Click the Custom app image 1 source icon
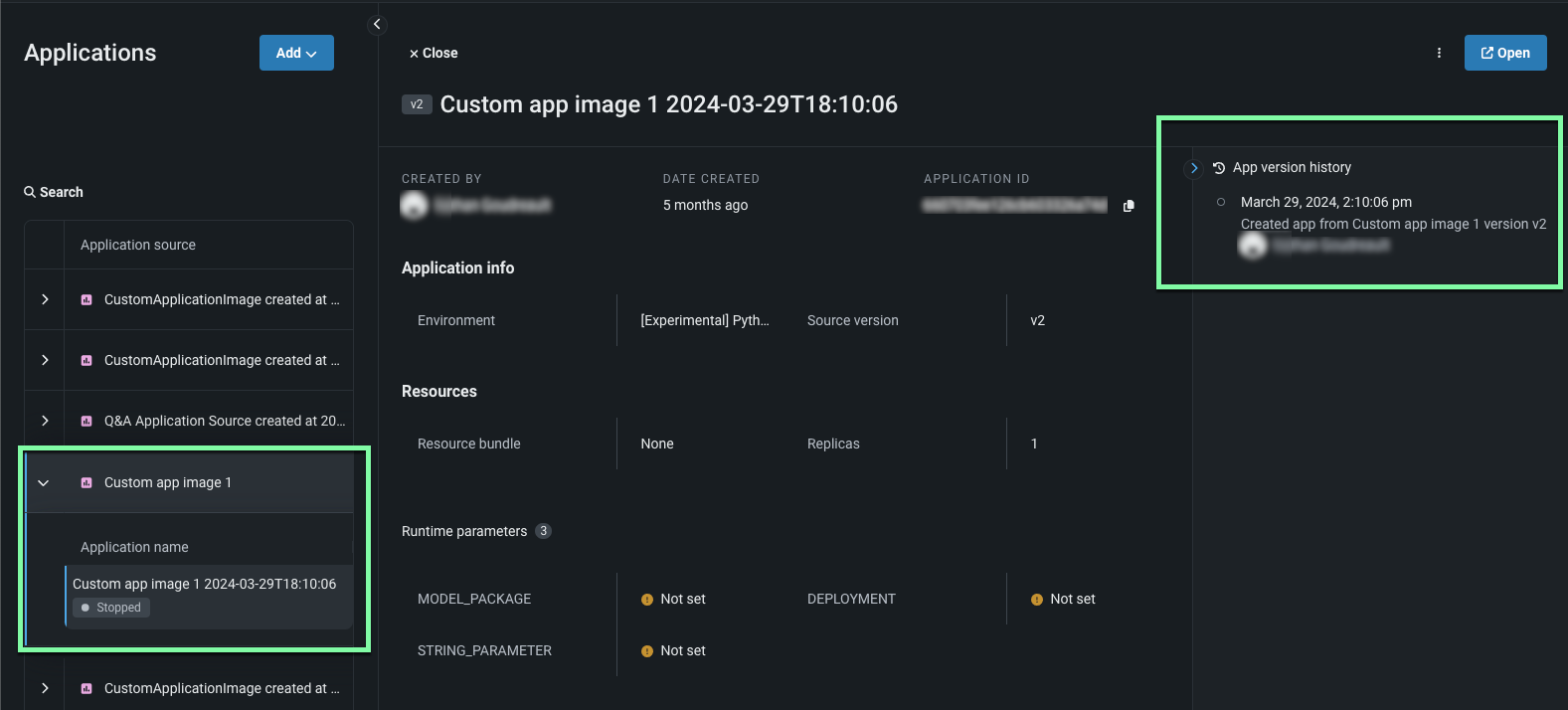Viewport: 1568px width, 710px height. [x=87, y=482]
